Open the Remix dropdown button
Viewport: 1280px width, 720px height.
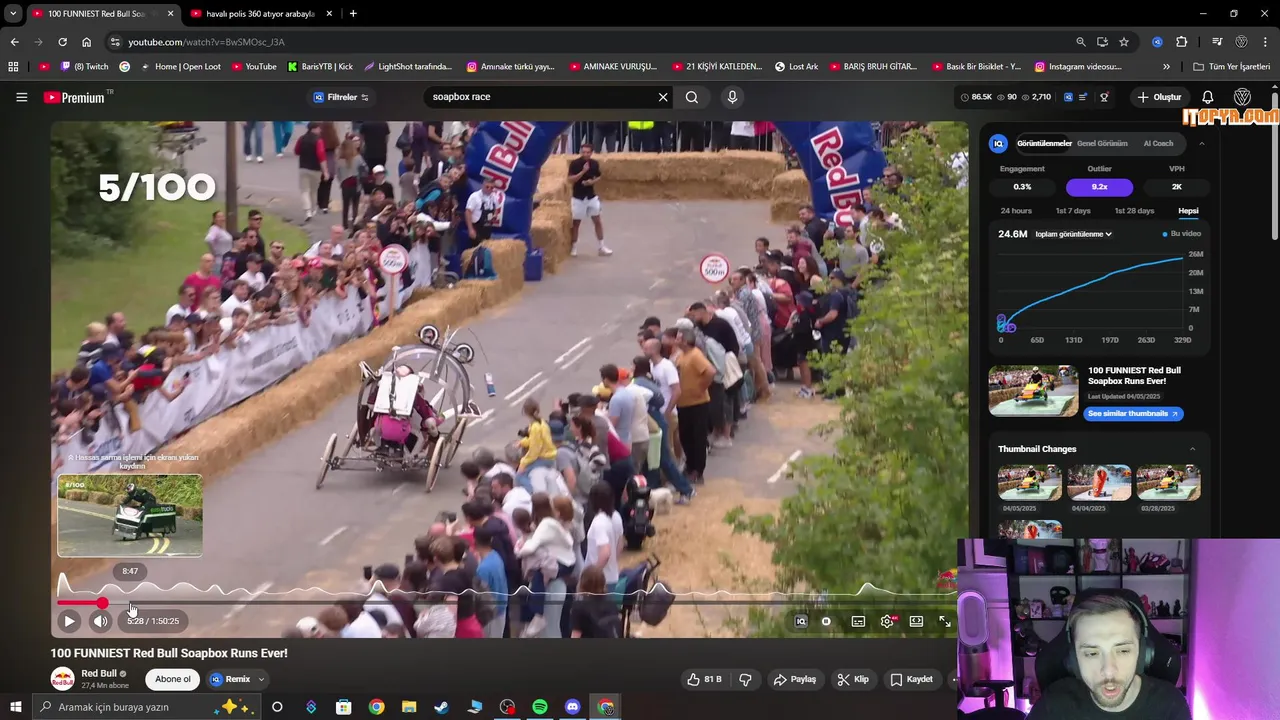click(x=237, y=679)
